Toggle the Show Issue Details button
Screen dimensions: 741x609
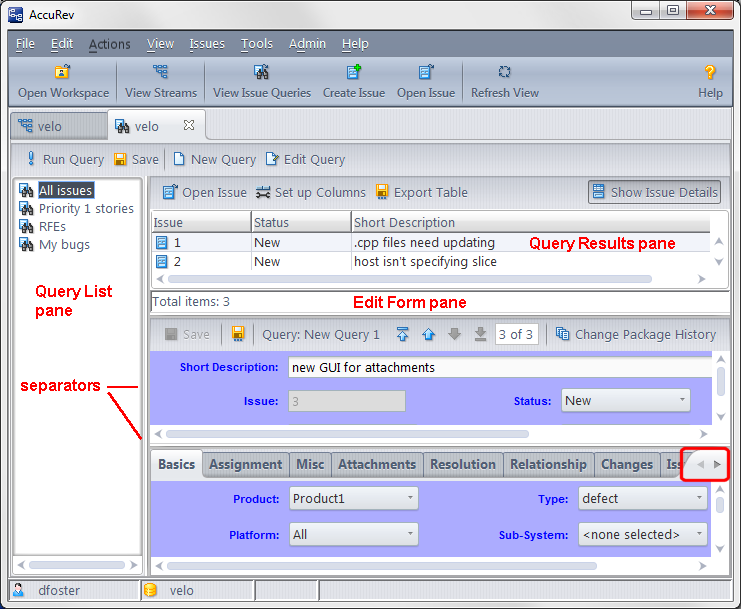point(654,192)
